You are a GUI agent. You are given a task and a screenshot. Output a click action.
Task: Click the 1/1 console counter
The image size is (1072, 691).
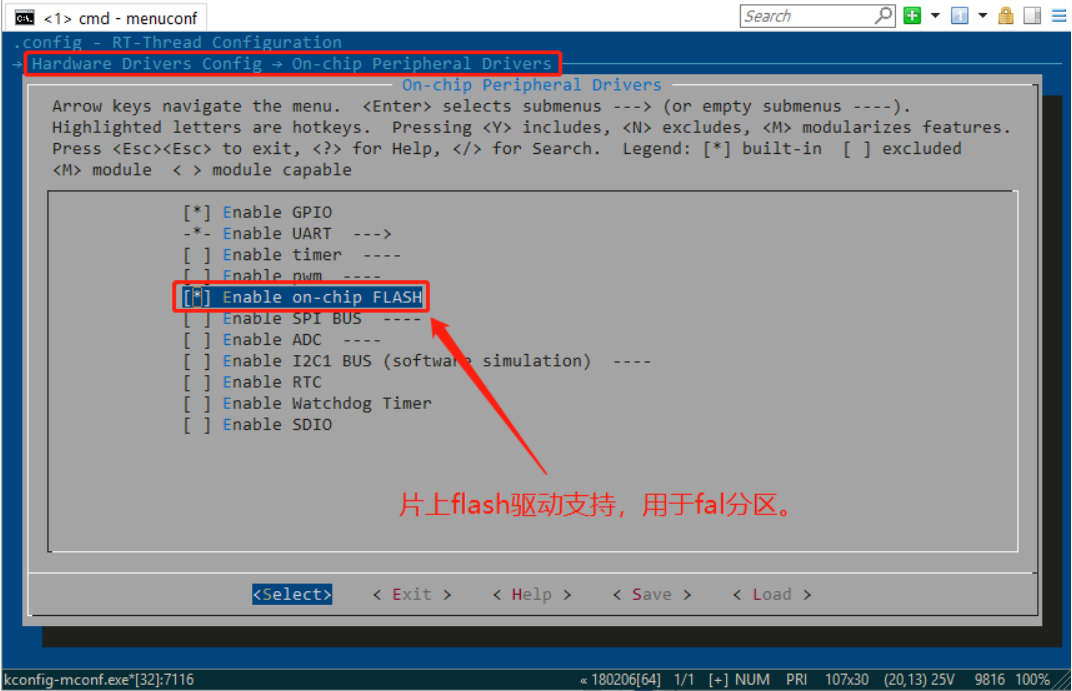pyautogui.click(x=684, y=679)
